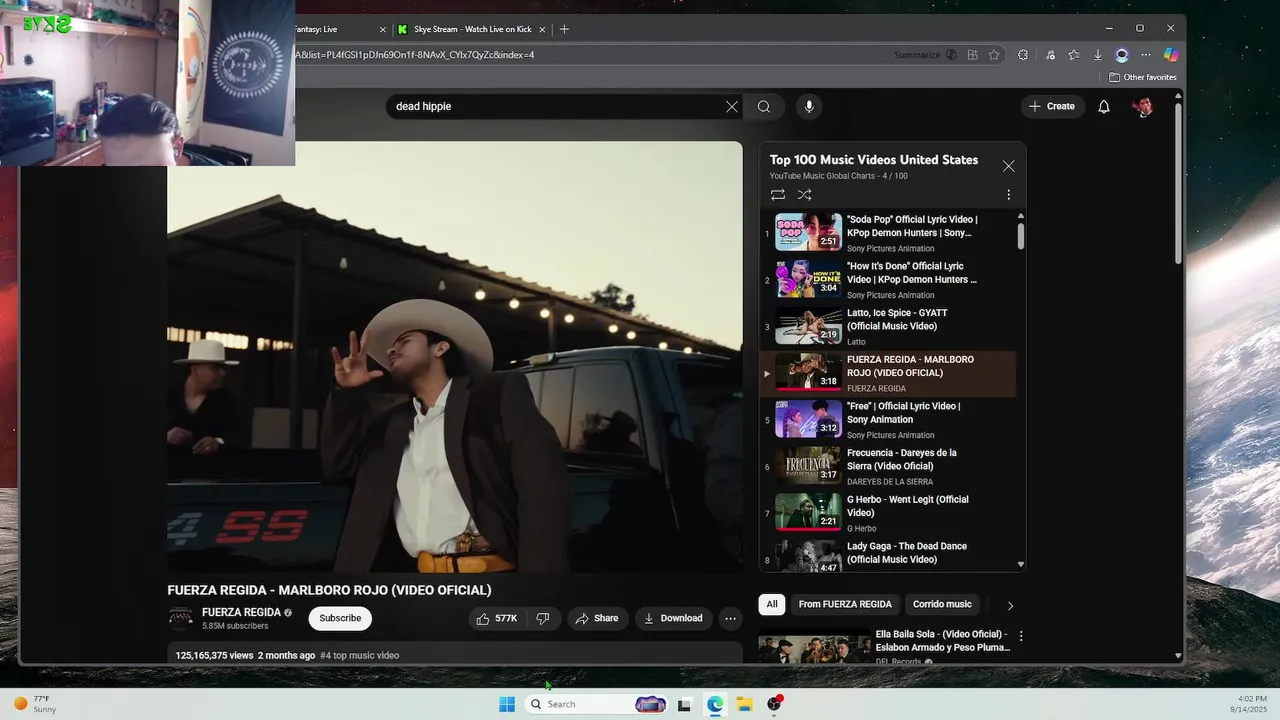This screenshot has width=1280, height=720.
Task: Close the 'Fantasy: Live' browser tab
Action: 382,29
